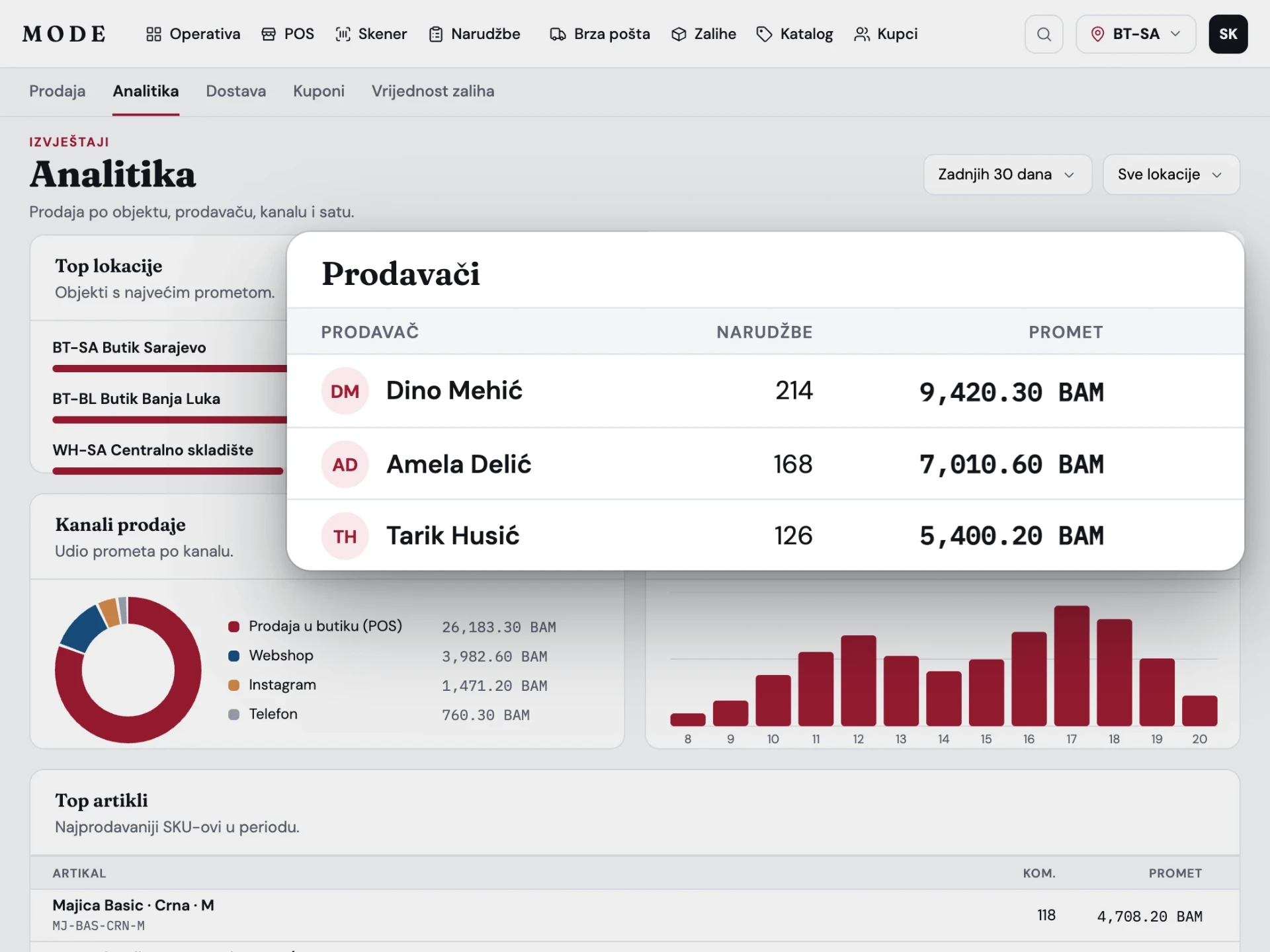This screenshot has width=1270, height=952.
Task: Click the KOM. column header
Action: pos(1039,873)
